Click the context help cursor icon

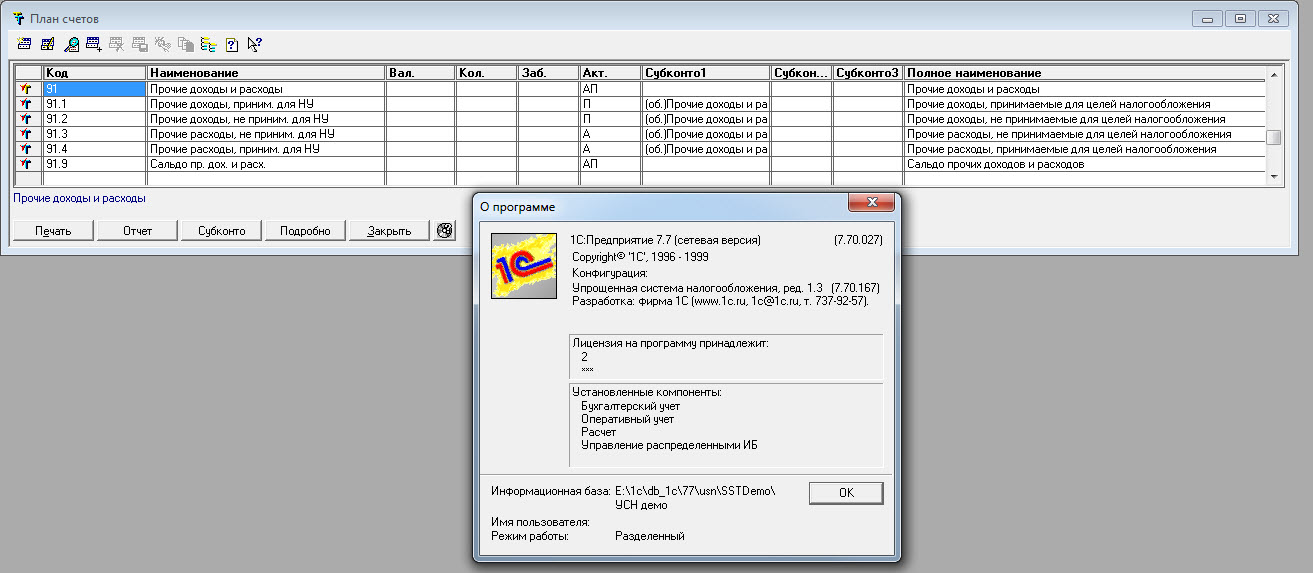(254, 44)
